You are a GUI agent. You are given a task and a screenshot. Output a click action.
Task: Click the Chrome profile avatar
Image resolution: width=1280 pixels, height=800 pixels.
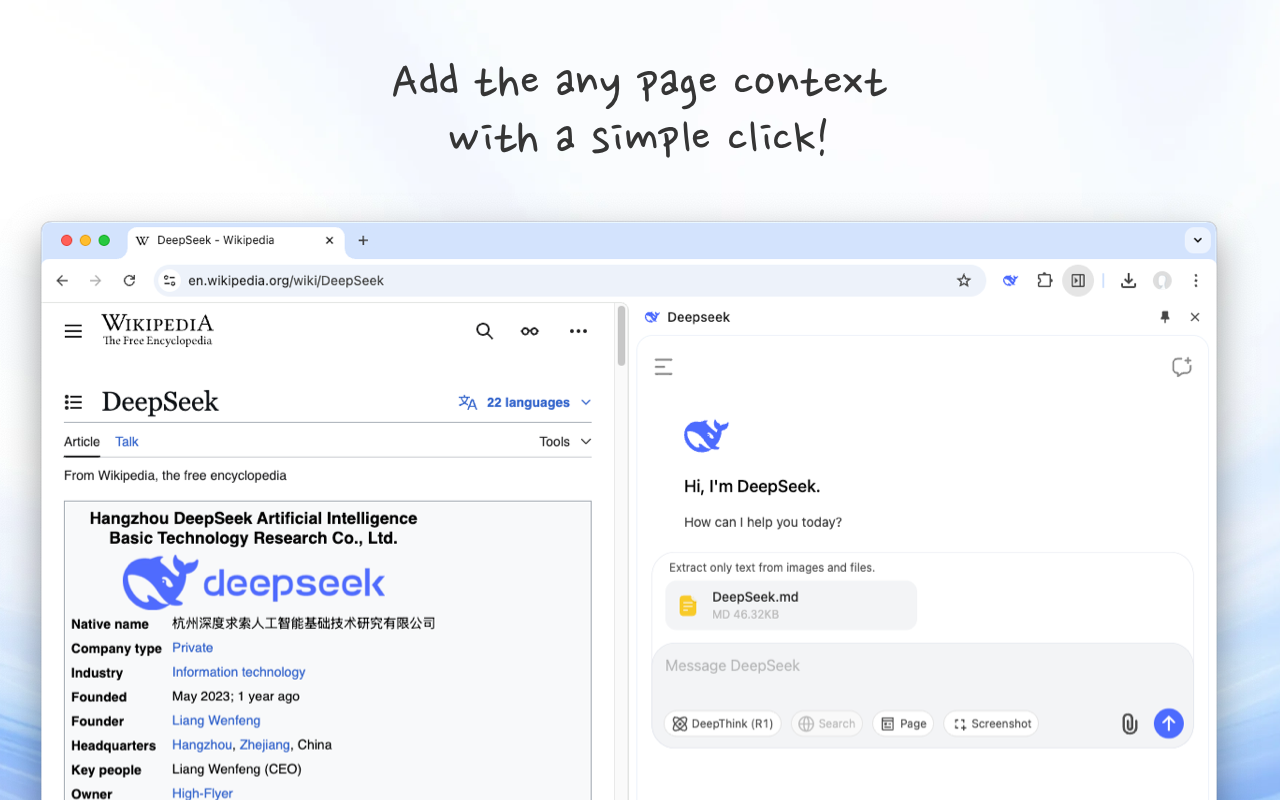[1162, 281]
